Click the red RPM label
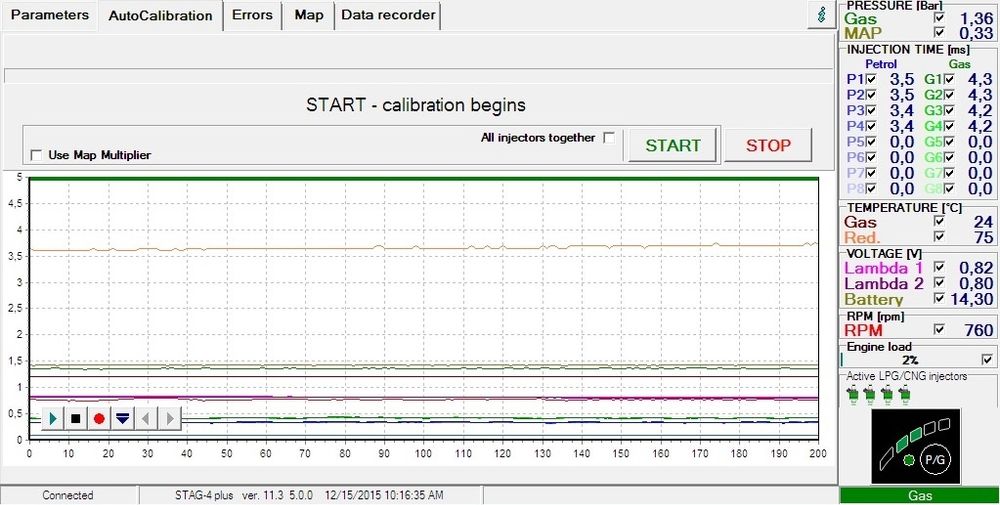 (864, 330)
